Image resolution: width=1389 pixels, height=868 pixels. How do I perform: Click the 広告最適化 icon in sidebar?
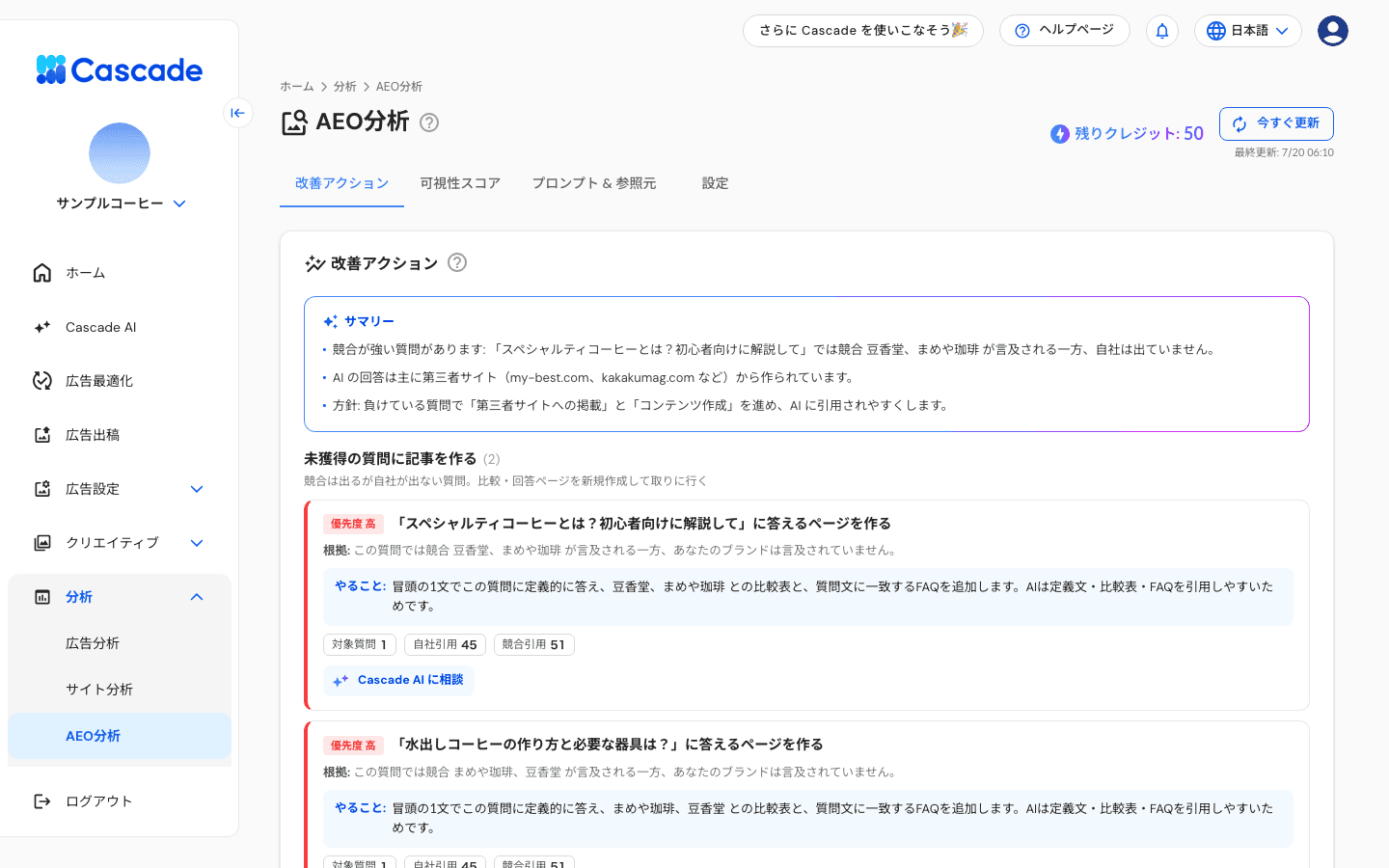[42, 381]
